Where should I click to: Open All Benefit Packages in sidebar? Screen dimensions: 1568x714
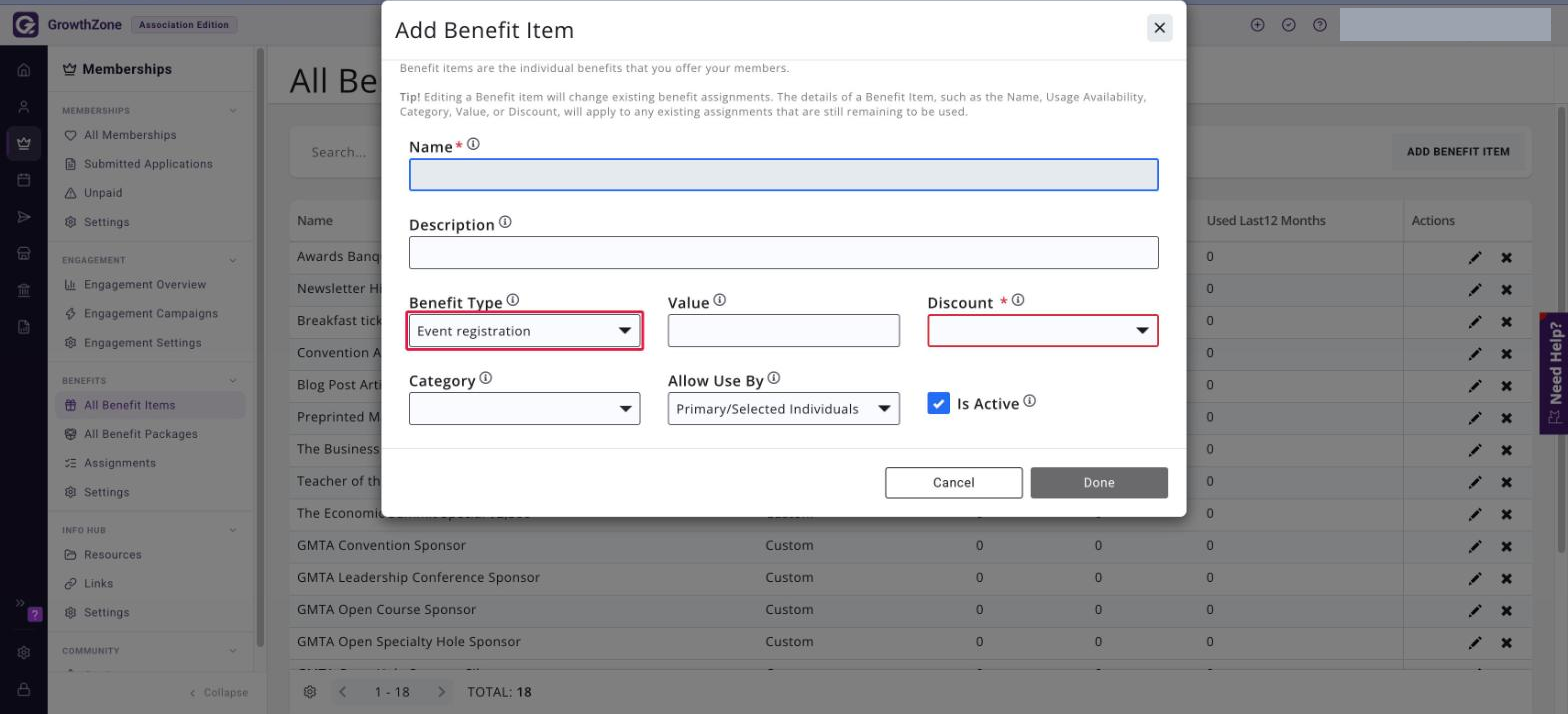coord(141,434)
